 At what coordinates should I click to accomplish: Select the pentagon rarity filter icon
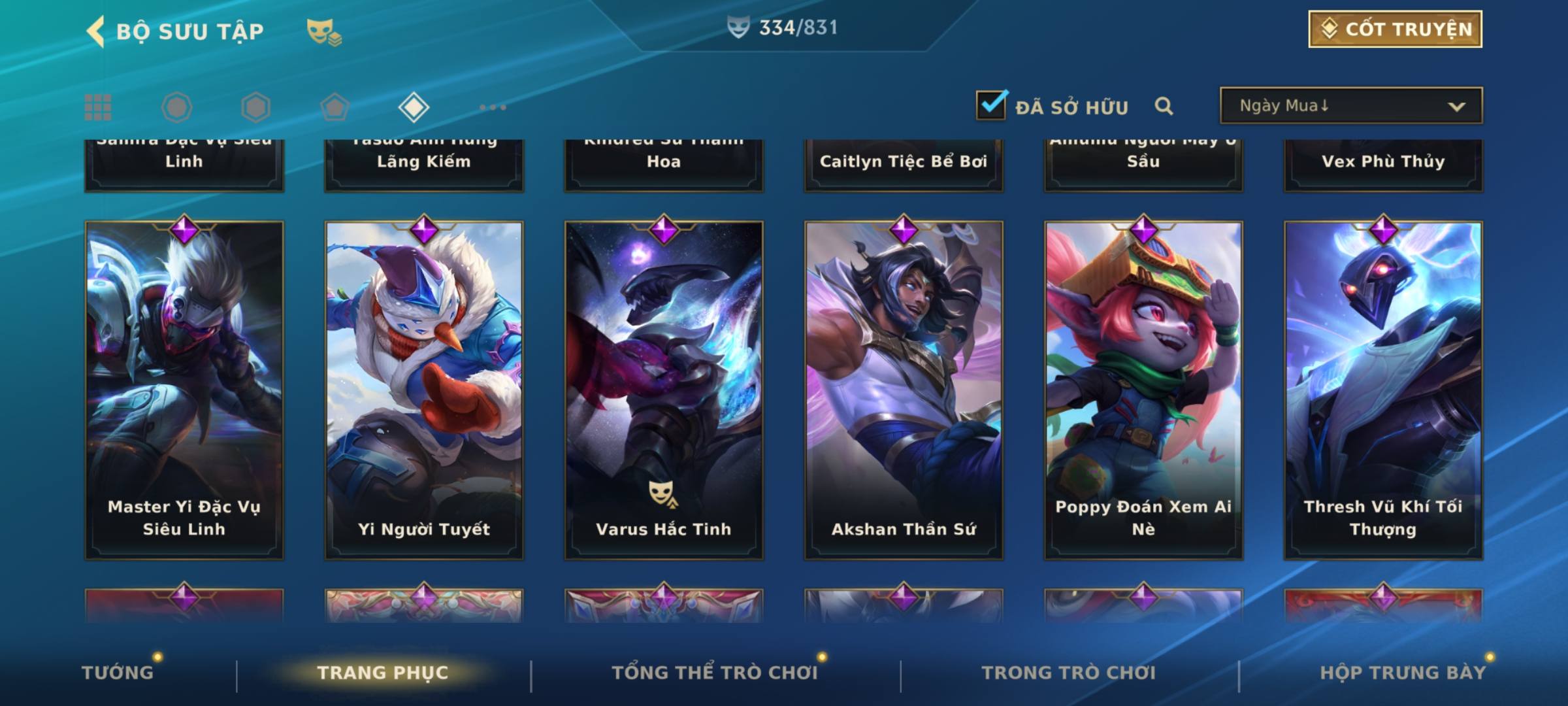tap(335, 107)
